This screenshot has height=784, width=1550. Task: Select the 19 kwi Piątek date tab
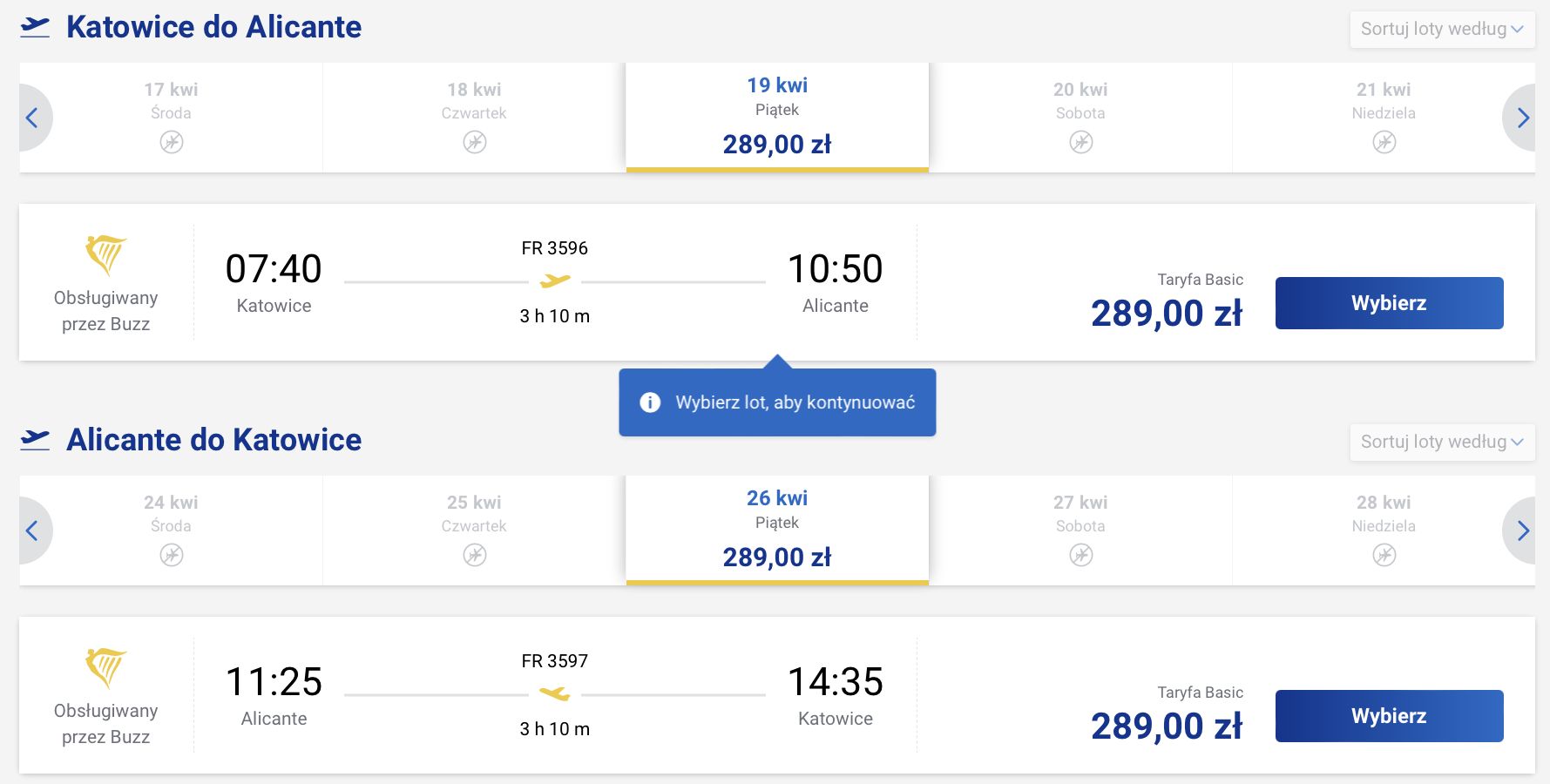point(777,117)
